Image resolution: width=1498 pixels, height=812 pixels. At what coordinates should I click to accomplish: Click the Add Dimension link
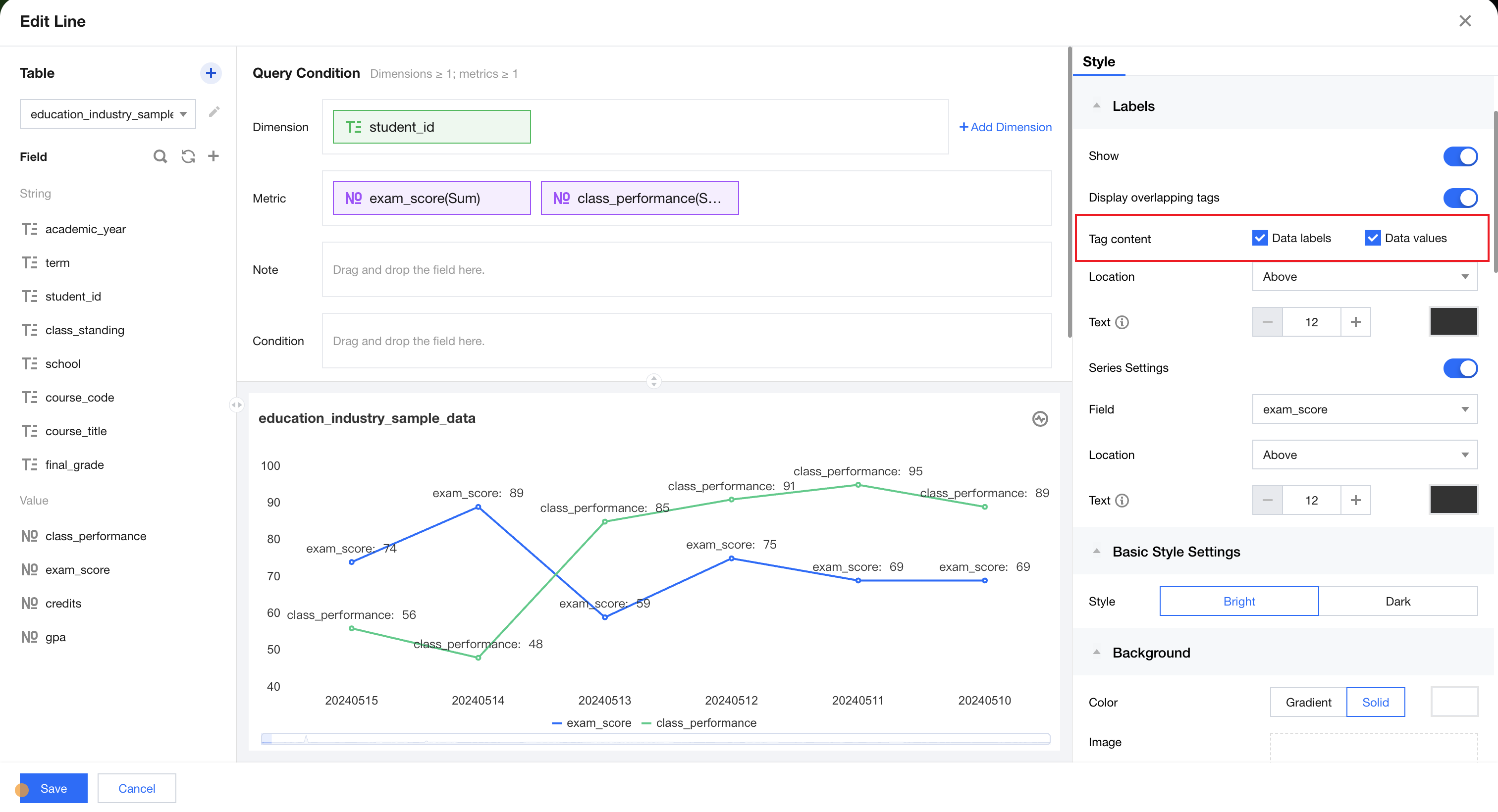point(1006,127)
